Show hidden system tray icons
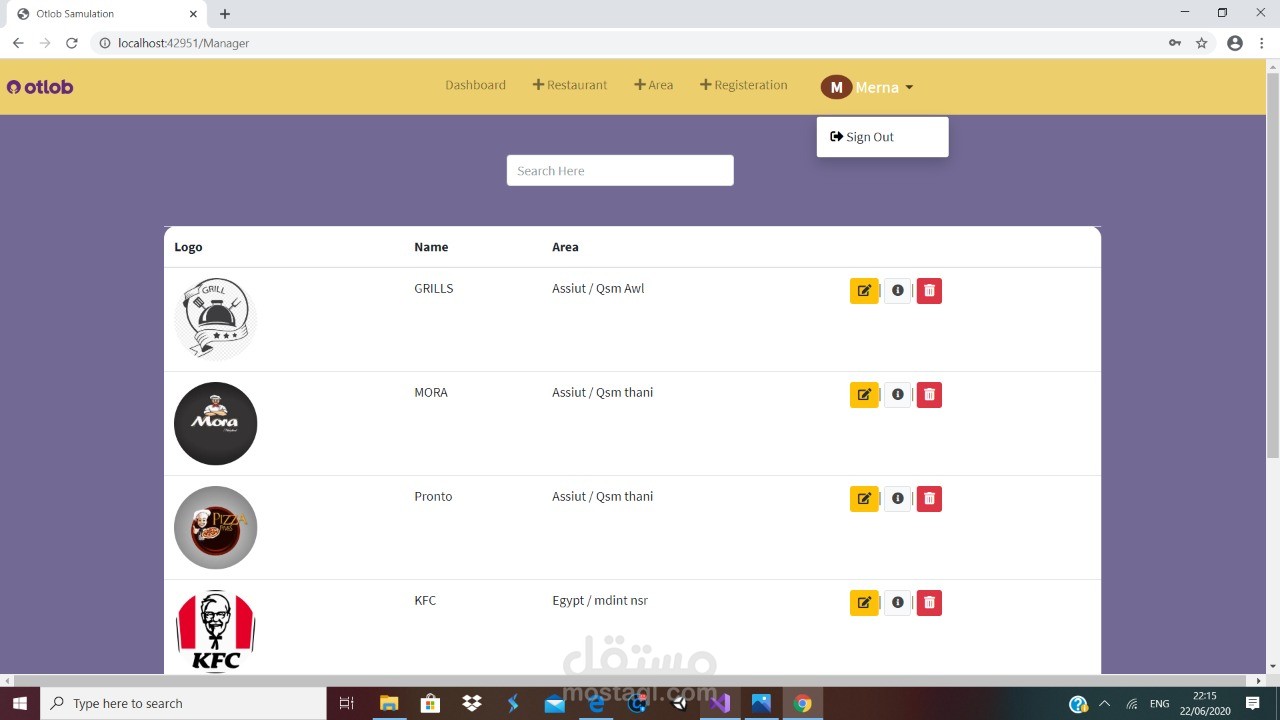This screenshot has width=1280, height=720. click(1104, 703)
